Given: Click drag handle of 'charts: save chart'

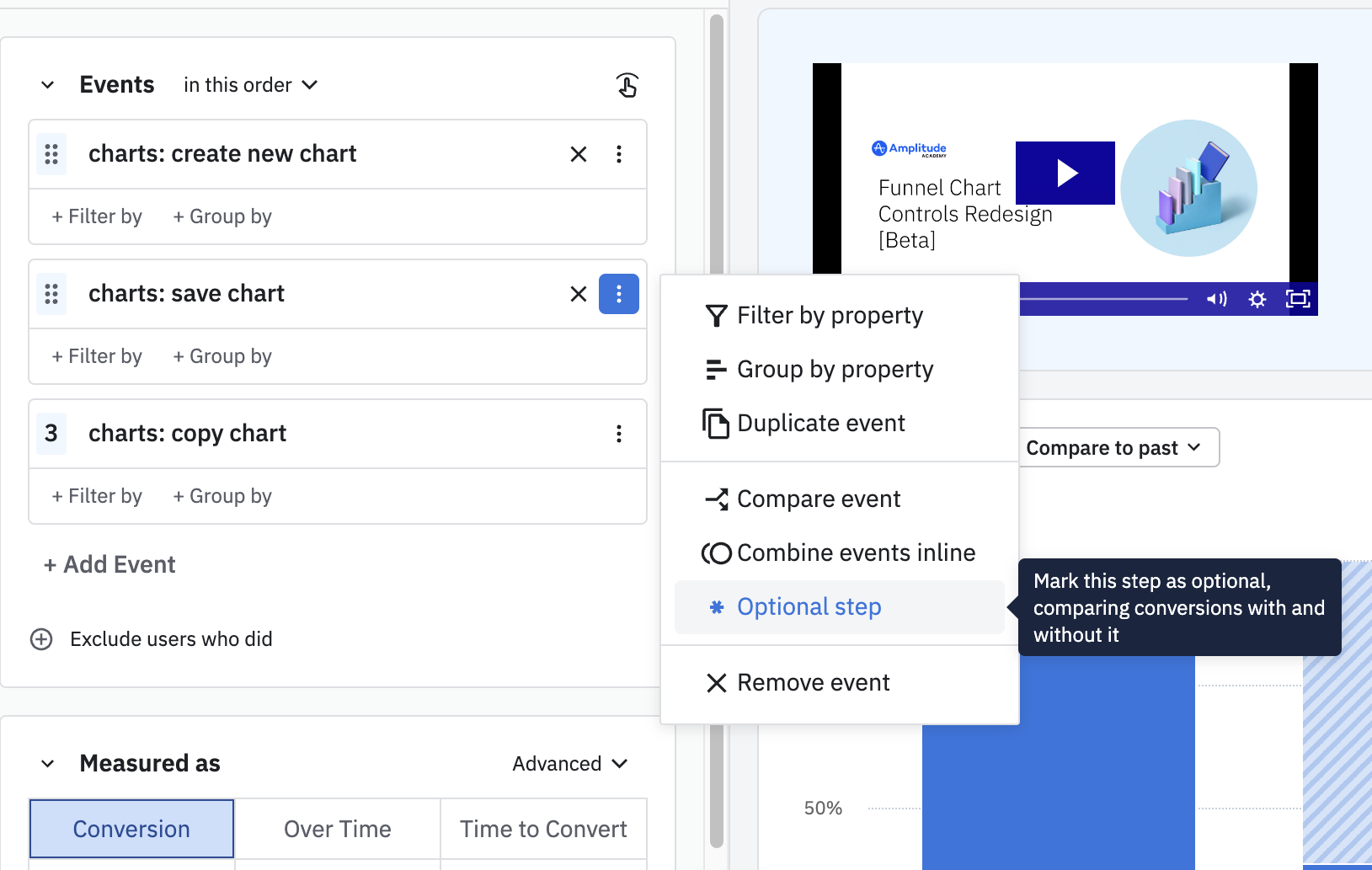Looking at the screenshot, I should click(x=51, y=294).
